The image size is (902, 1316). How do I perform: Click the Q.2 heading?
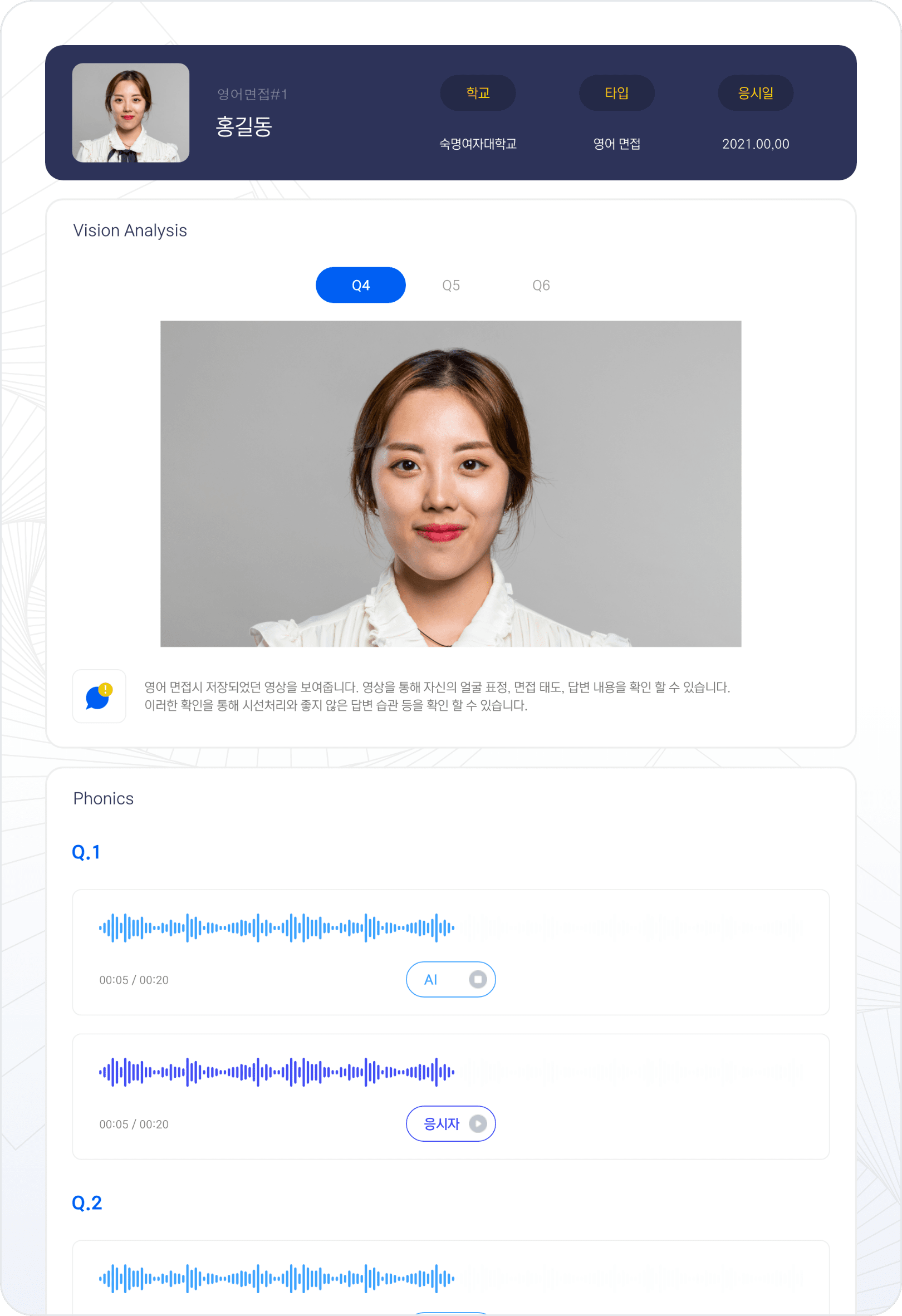(87, 1203)
